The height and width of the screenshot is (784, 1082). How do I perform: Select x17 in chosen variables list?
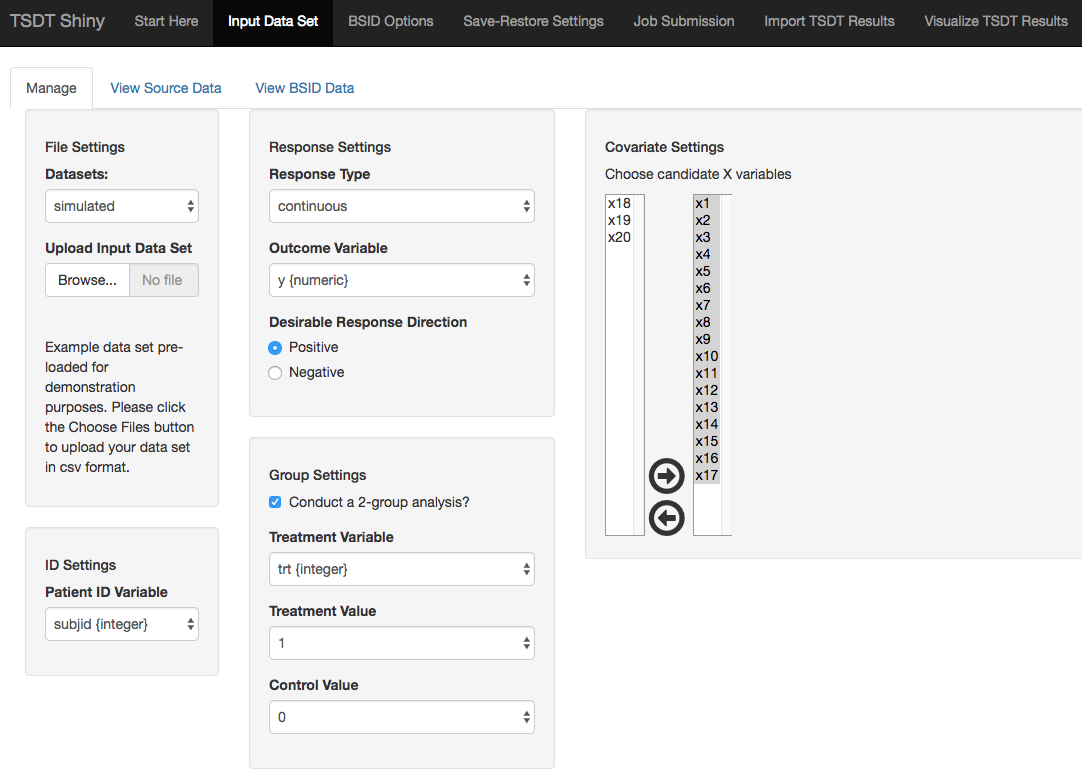coord(707,476)
